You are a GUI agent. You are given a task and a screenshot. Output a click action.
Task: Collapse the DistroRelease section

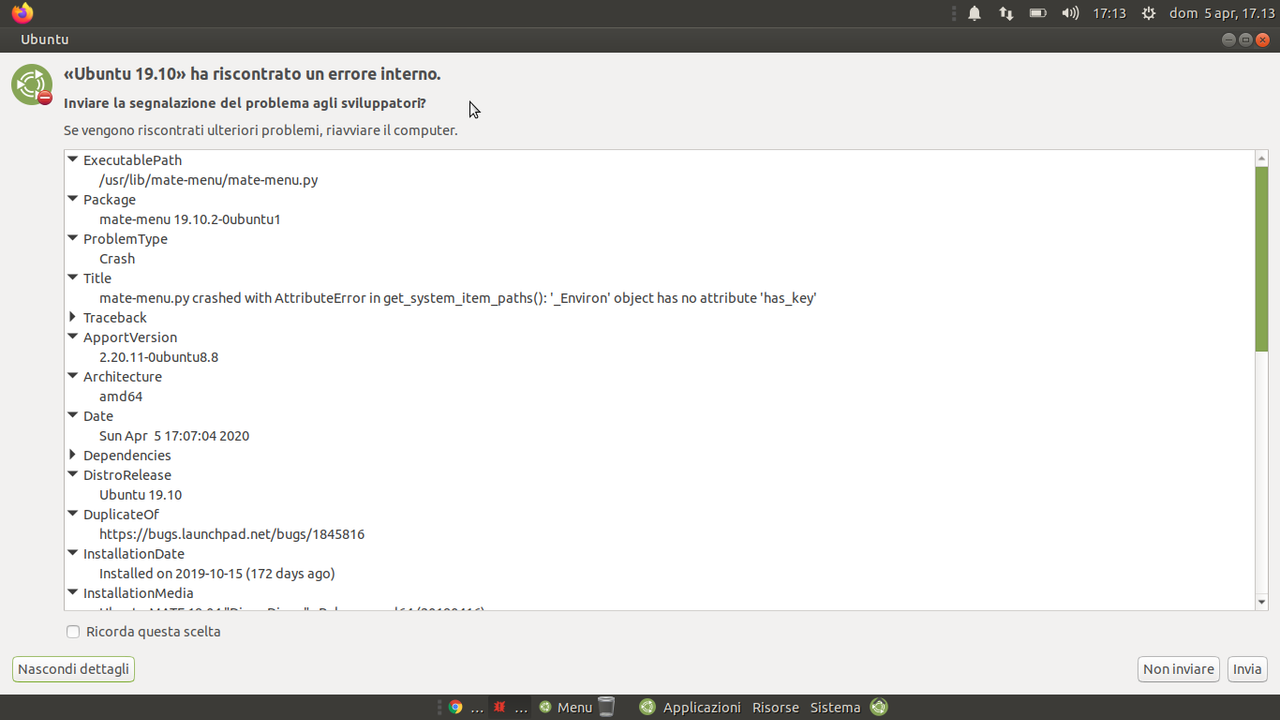pos(73,475)
